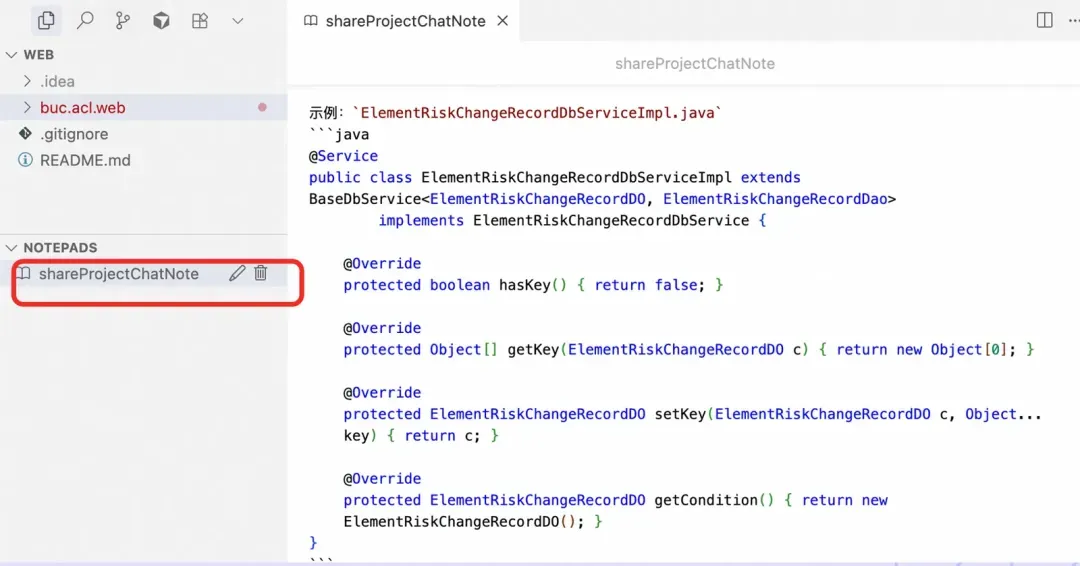Screen dimensions: 1080x566
Task: Click the notepad book icon in NOTEPADS list
Action: tap(24, 273)
